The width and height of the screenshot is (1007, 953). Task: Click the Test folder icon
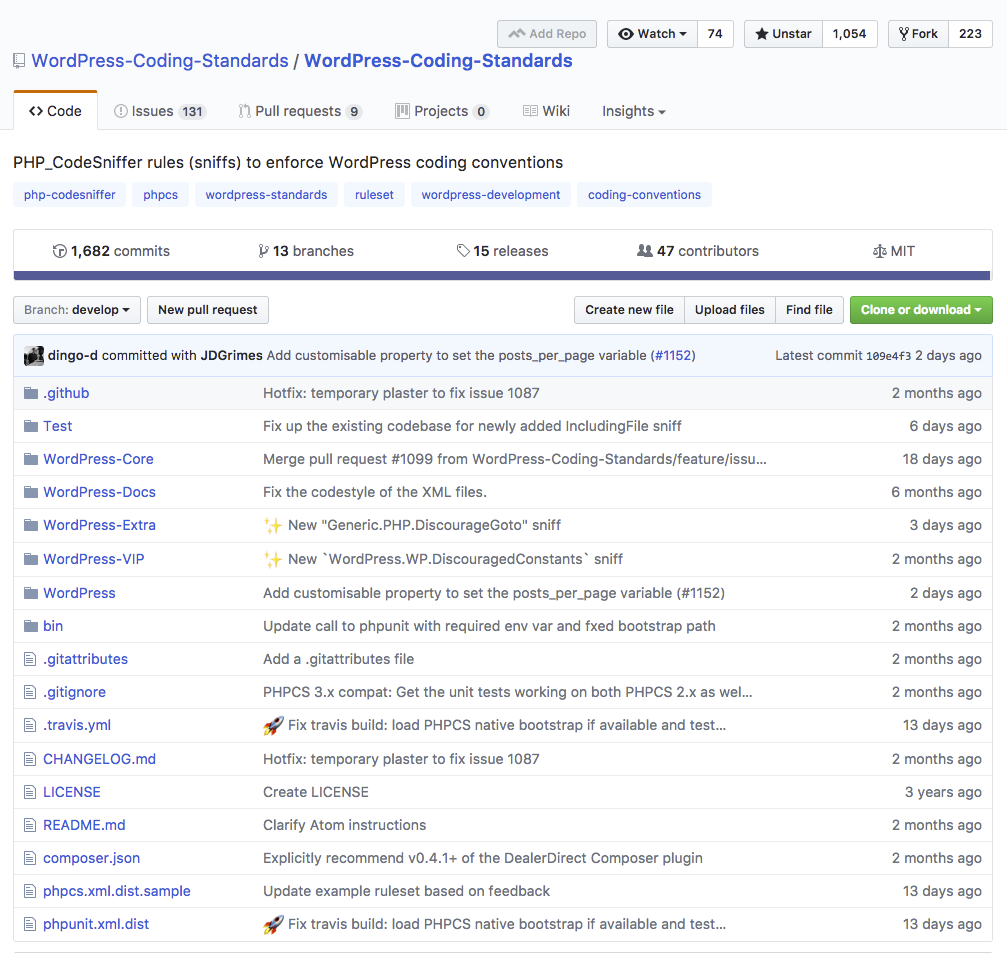click(x=31, y=426)
